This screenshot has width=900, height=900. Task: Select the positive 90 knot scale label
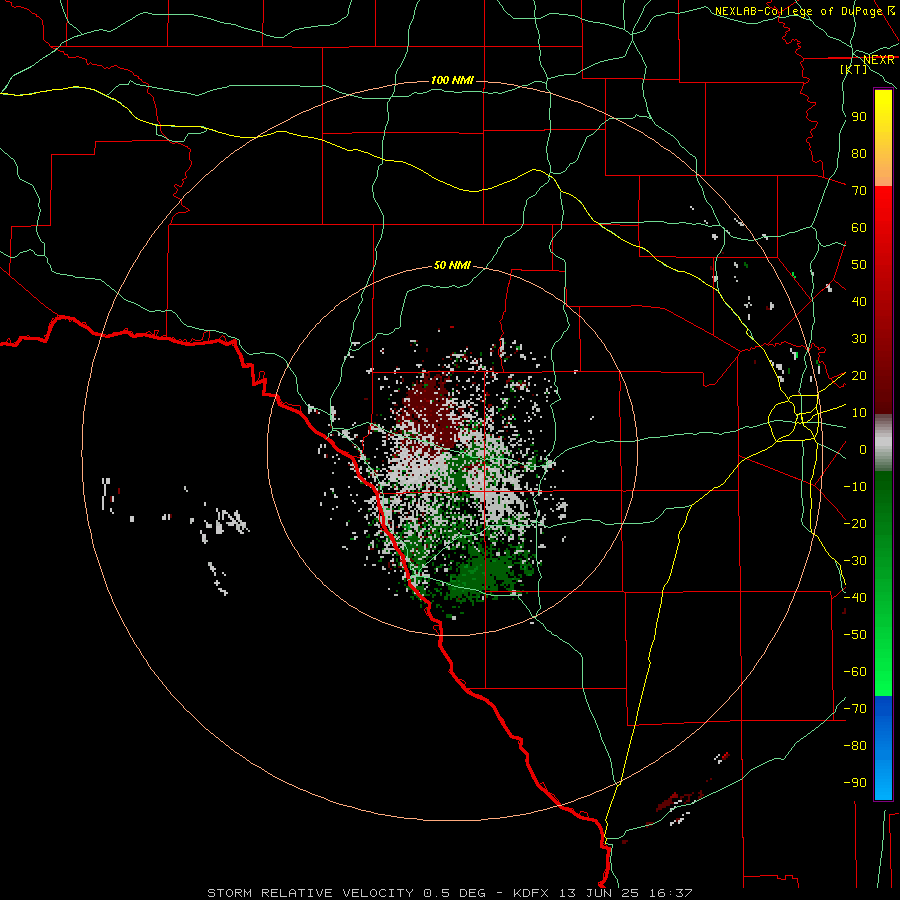click(x=859, y=117)
